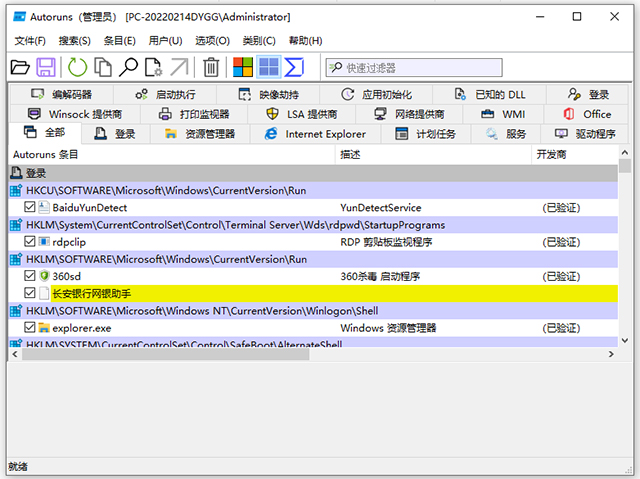Viewport: 640px width, 479px height.
Task: Select the 全部 tab
Action: pos(45,133)
